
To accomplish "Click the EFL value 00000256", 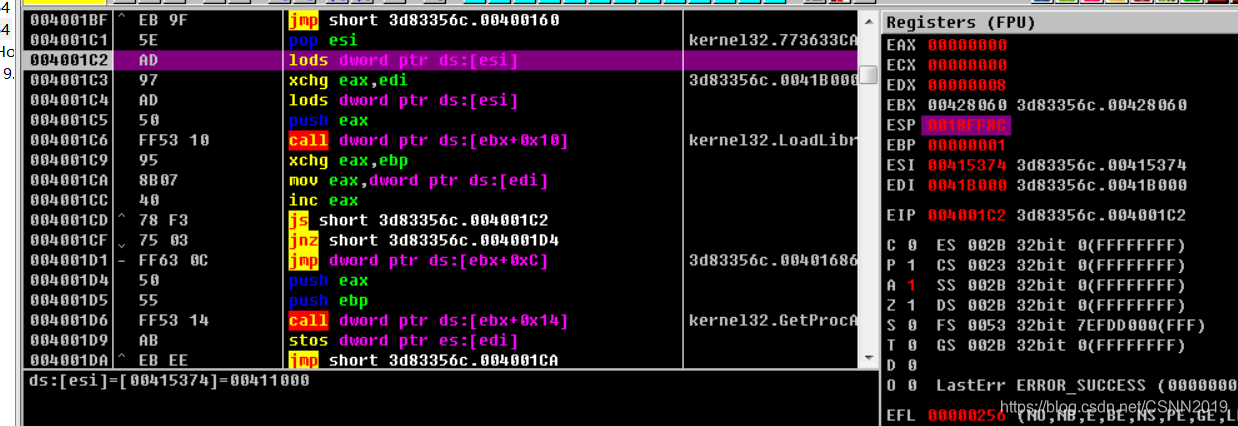I will [967, 414].
